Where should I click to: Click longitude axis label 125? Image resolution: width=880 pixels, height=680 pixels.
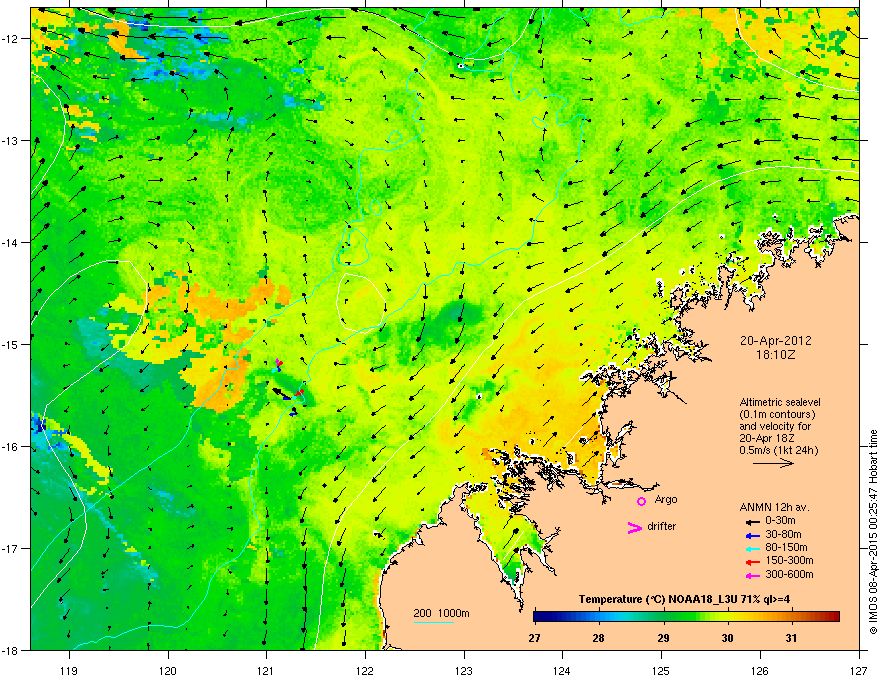661,670
